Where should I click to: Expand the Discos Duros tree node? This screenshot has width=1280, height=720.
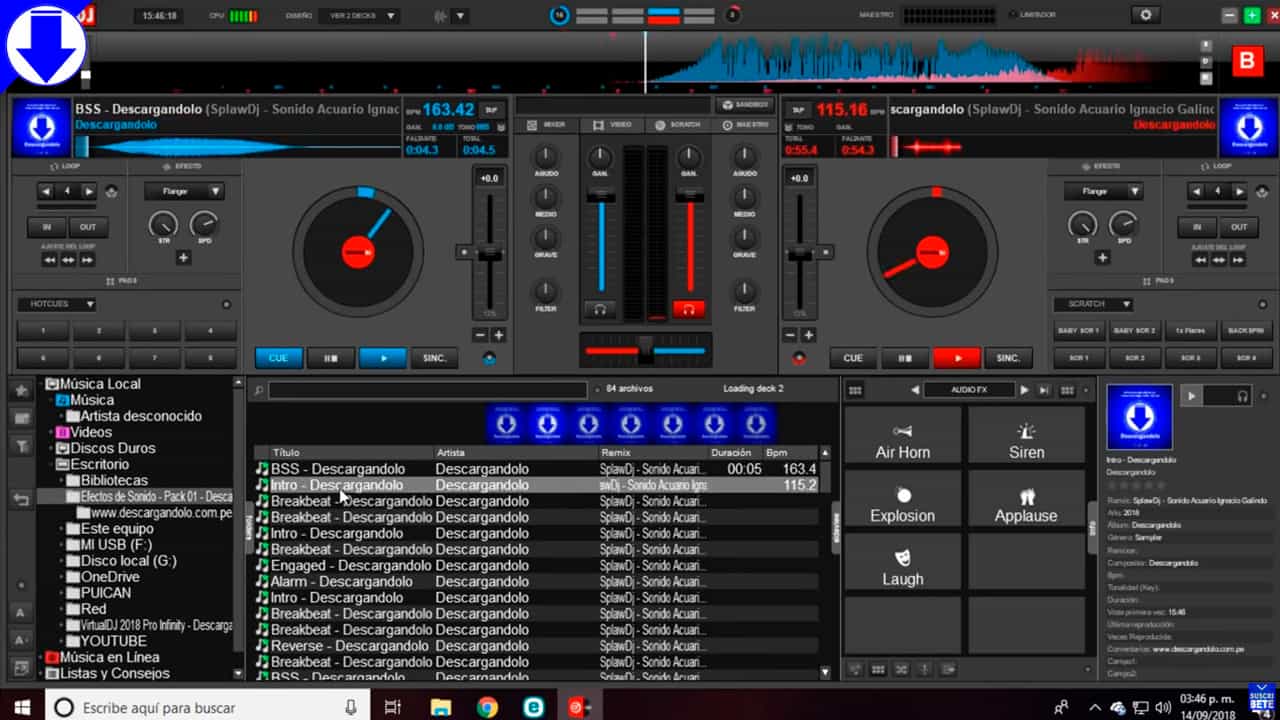click(x=50, y=449)
